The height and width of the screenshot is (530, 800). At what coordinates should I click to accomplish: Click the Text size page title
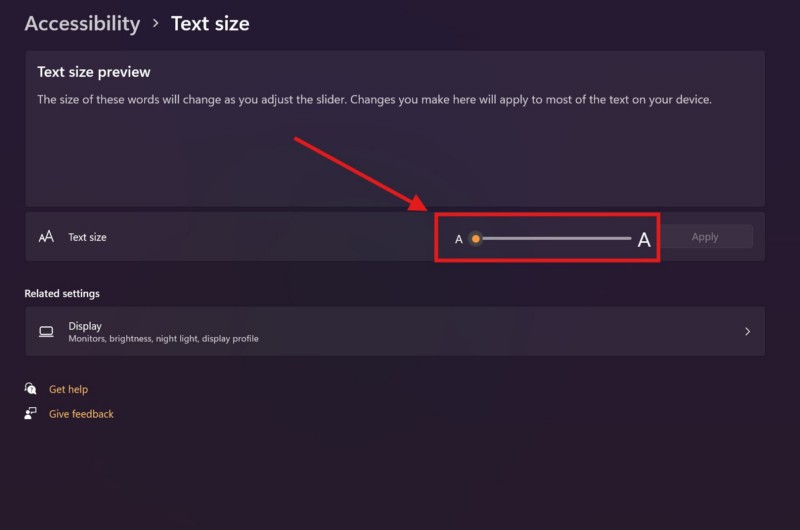click(x=210, y=23)
